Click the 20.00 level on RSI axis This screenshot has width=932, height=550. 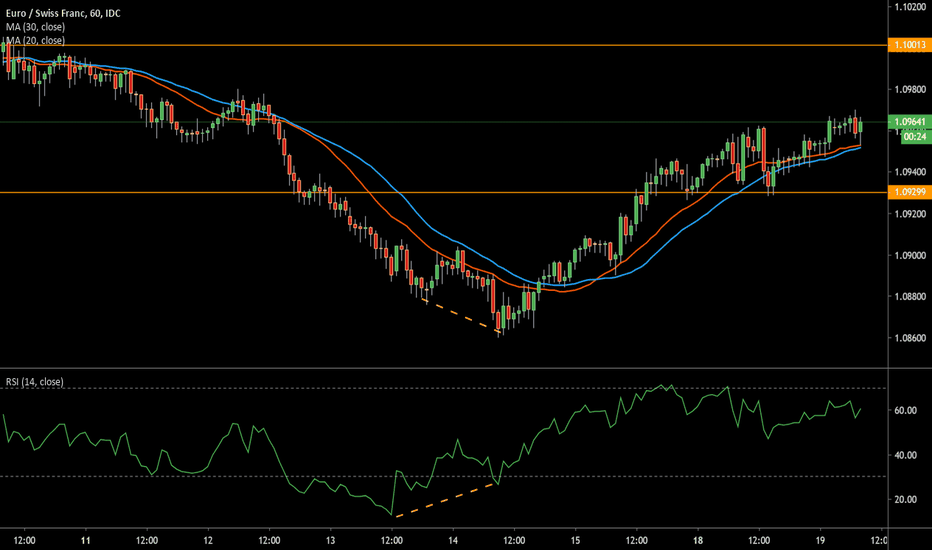906,499
